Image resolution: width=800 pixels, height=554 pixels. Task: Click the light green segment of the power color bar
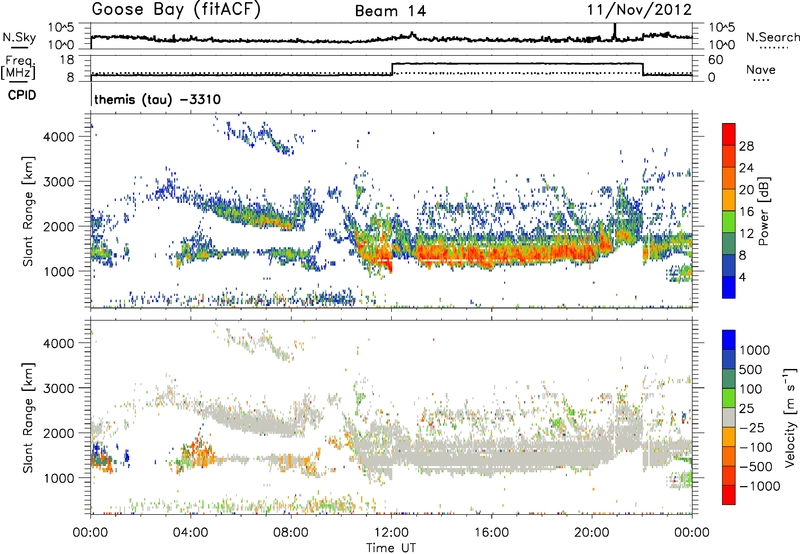click(x=729, y=221)
